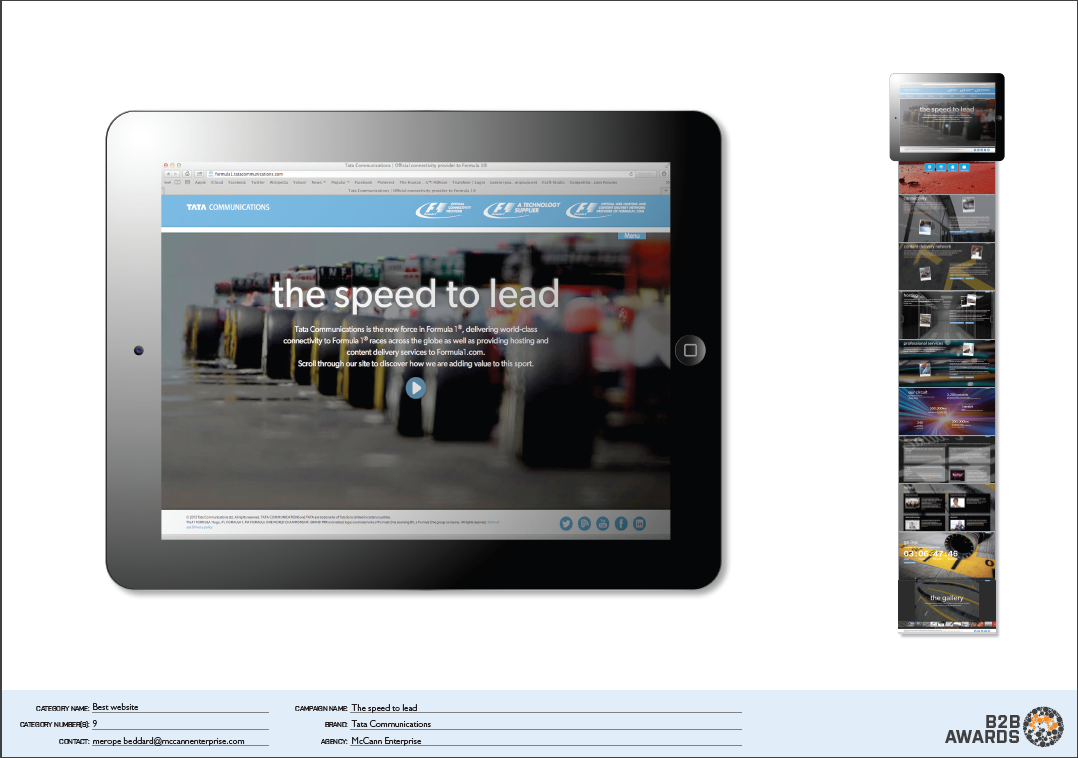Reload the page using address bar refresh icon
The image size is (1078, 758).
[631, 174]
